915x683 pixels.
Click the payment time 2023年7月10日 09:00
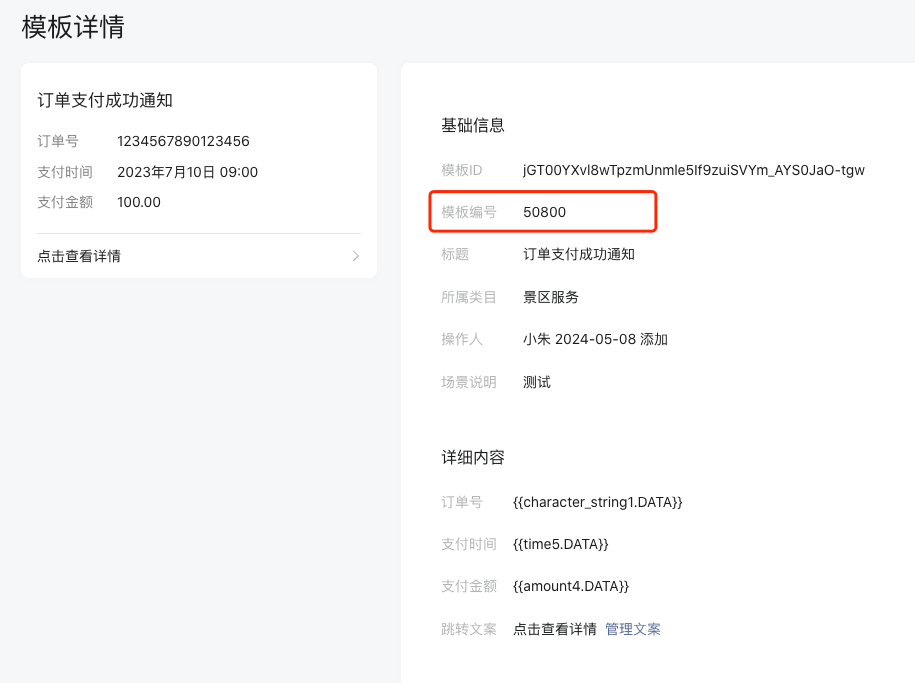point(187,172)
